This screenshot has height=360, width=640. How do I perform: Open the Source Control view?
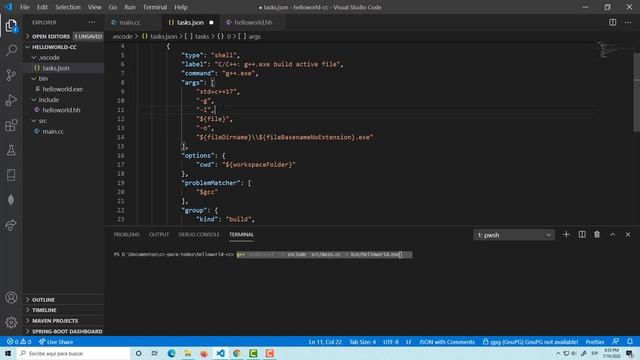click(11, 75)
